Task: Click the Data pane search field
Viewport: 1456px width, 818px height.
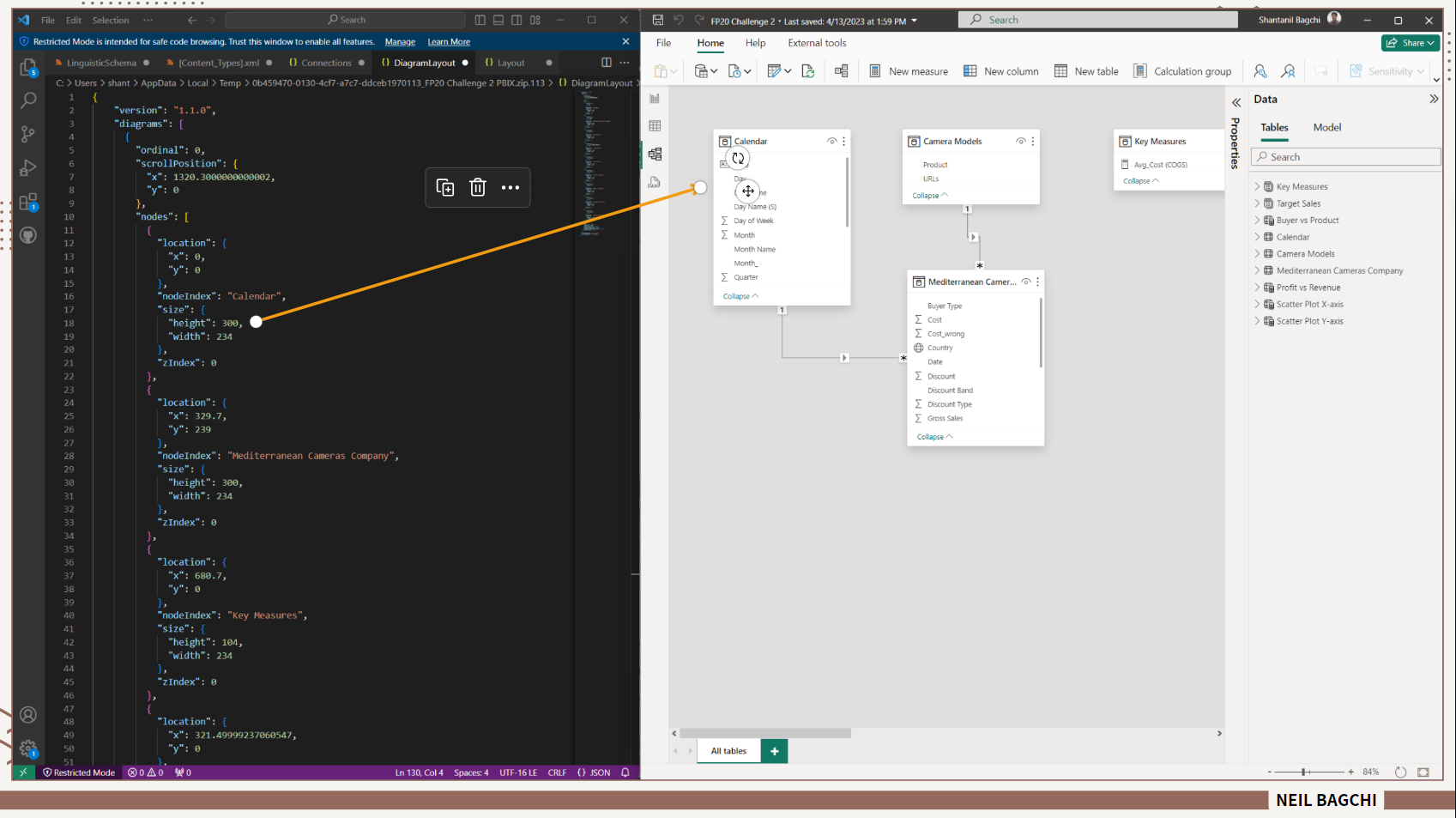Action: 1345,156
